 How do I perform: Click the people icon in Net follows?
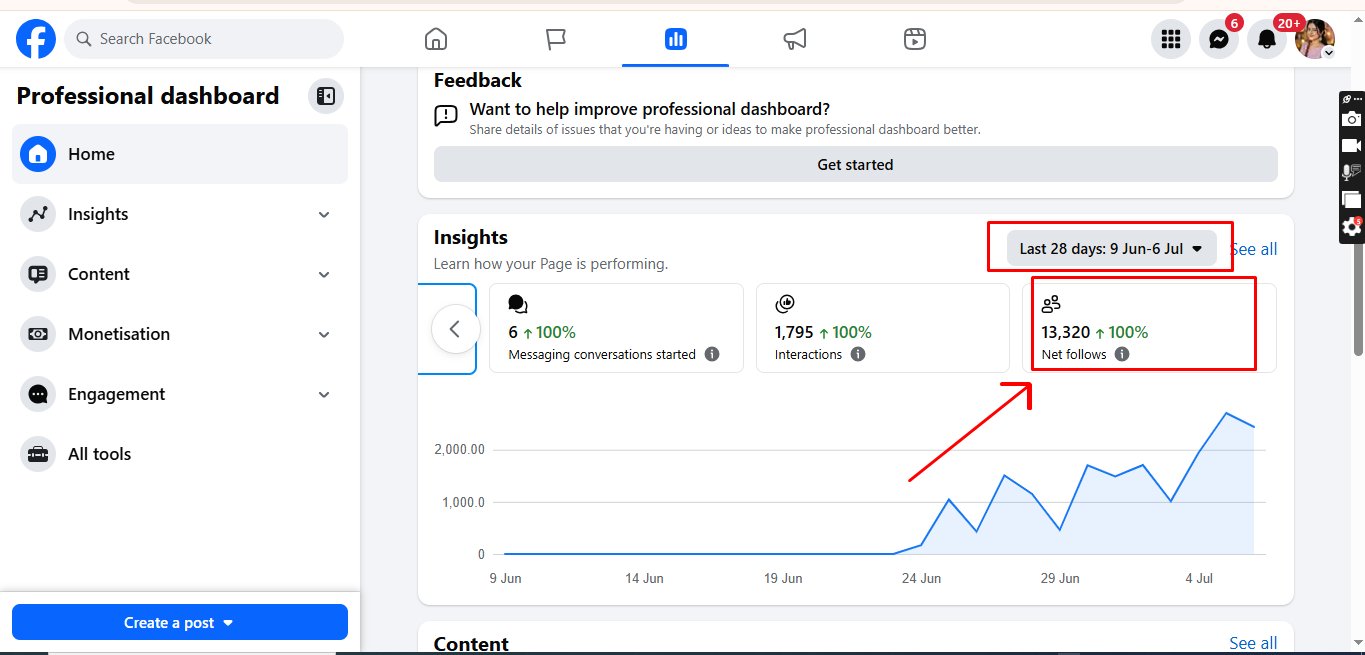click(x=1051, y=304)
